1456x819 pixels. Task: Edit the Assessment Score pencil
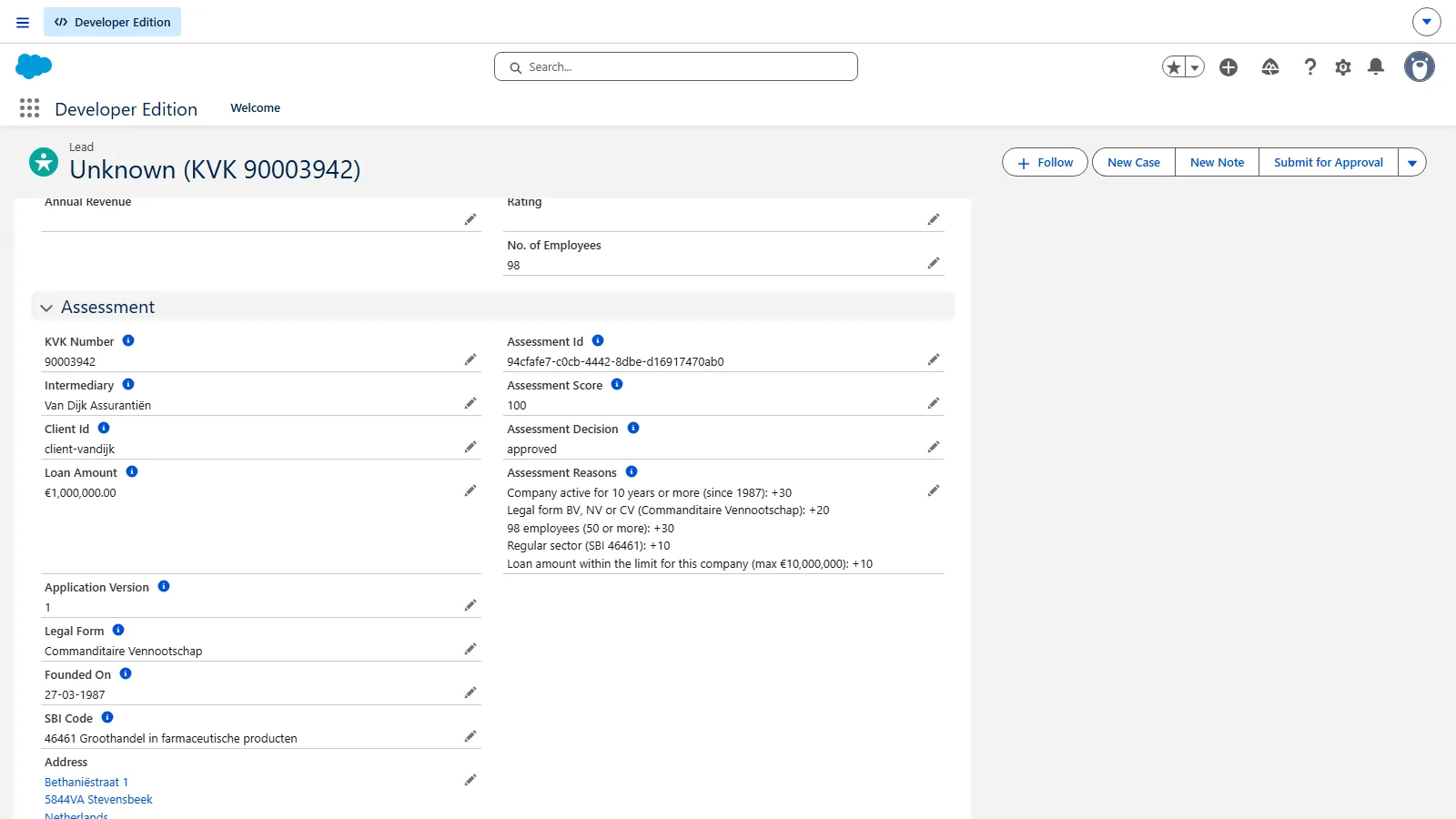[x=934, y=403]
